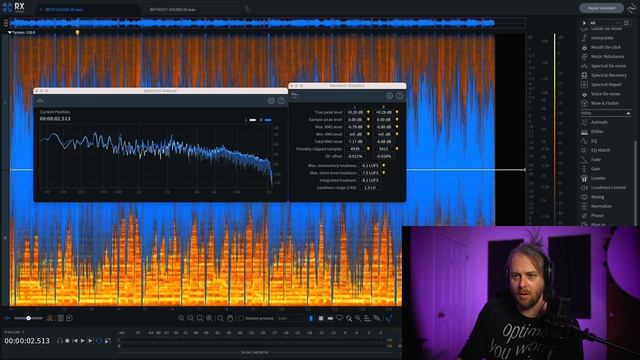Open the time format dropdown above timecode
Screen dimensions: 640x360
15,332
